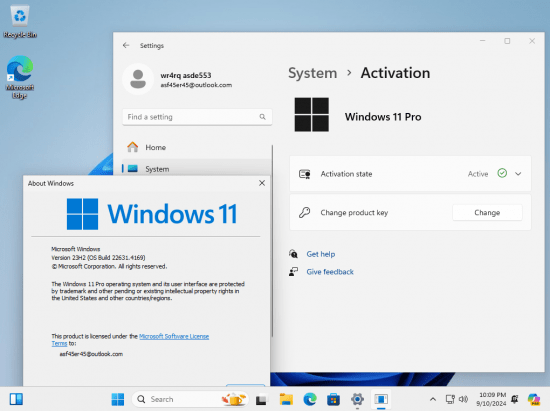Open Microsoft Store from the taskbar

333,399
